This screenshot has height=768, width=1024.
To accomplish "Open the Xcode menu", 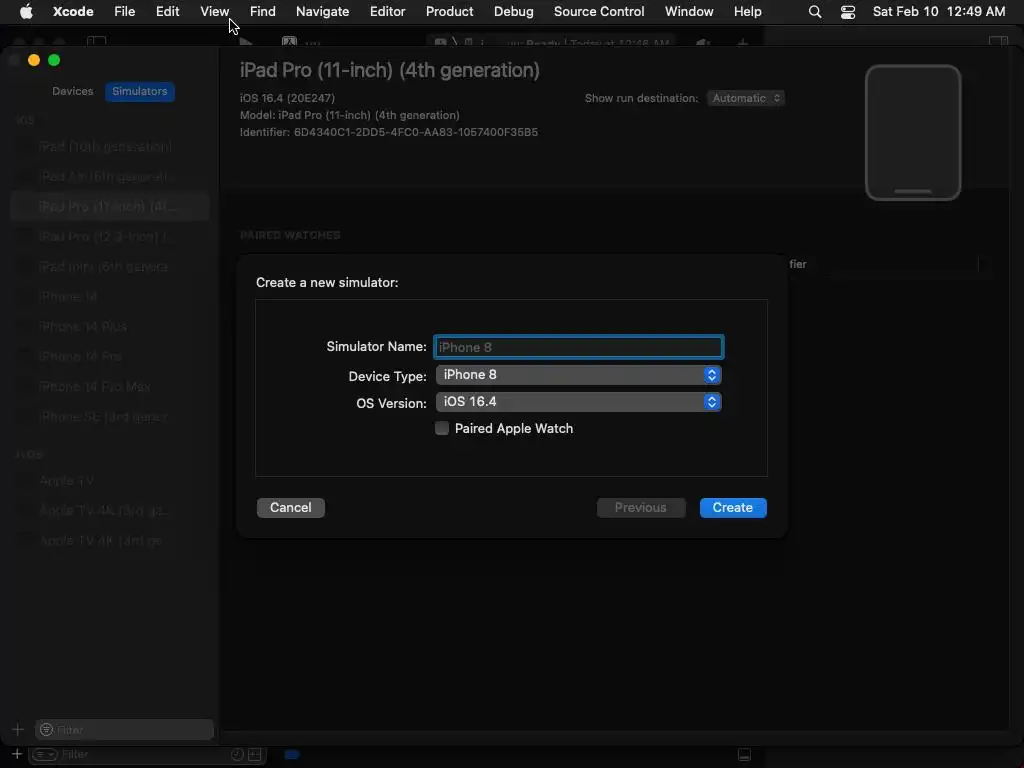I will click(x=73, y=11).
